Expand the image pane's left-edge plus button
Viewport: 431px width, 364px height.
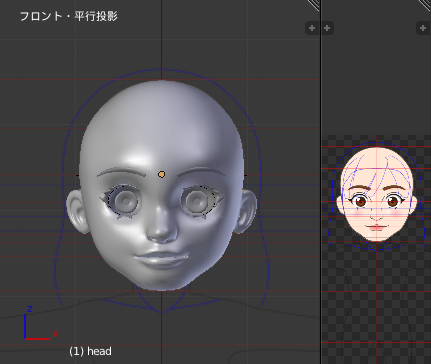327,28
